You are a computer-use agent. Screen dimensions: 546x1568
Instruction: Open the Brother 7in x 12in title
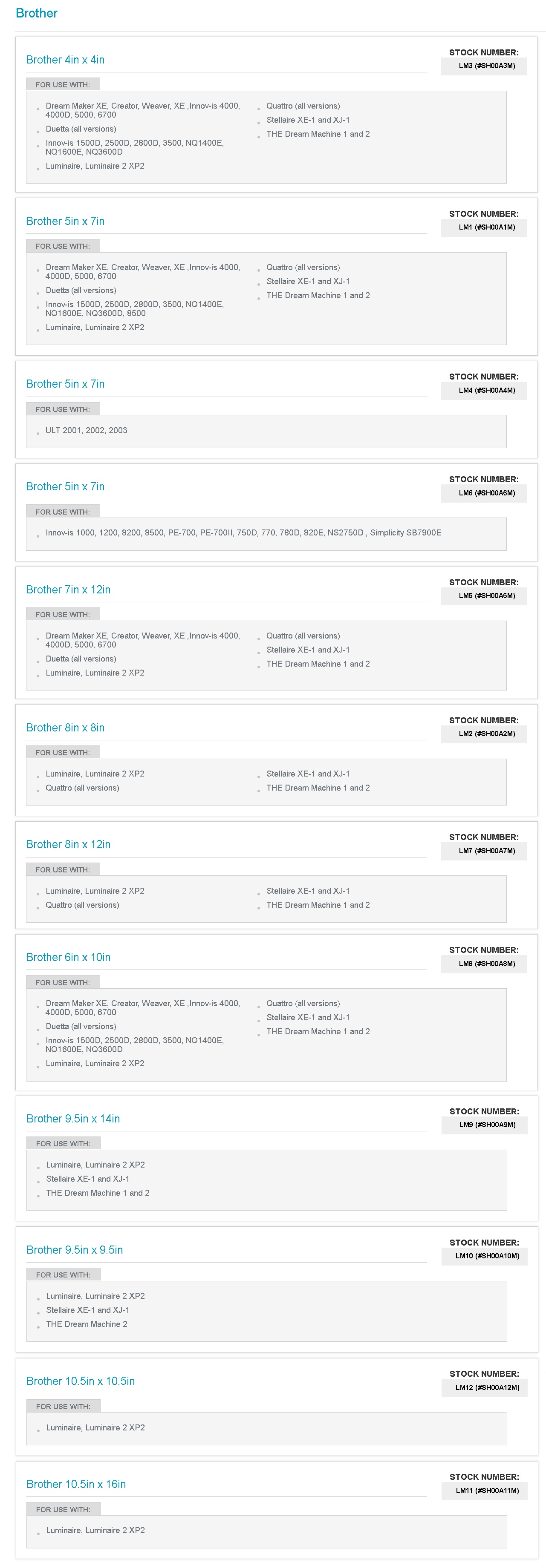pos(68,590)
